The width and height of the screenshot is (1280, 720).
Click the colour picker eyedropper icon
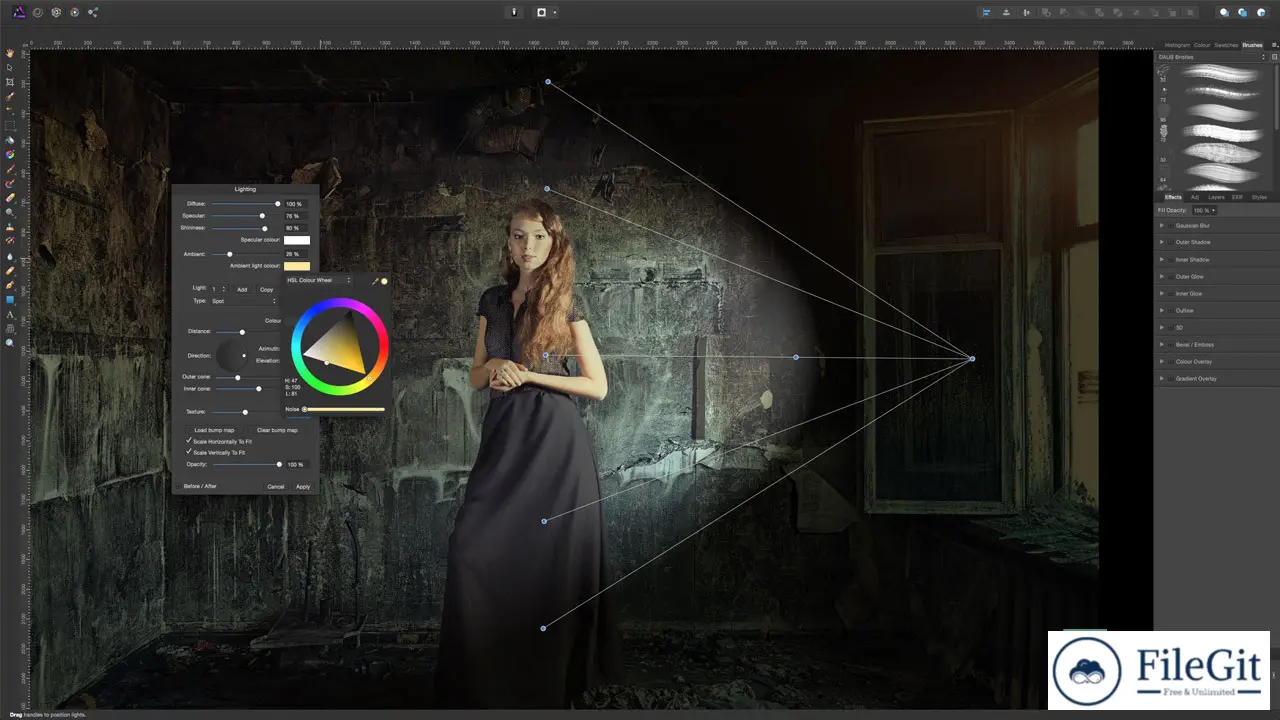point(376,281)
